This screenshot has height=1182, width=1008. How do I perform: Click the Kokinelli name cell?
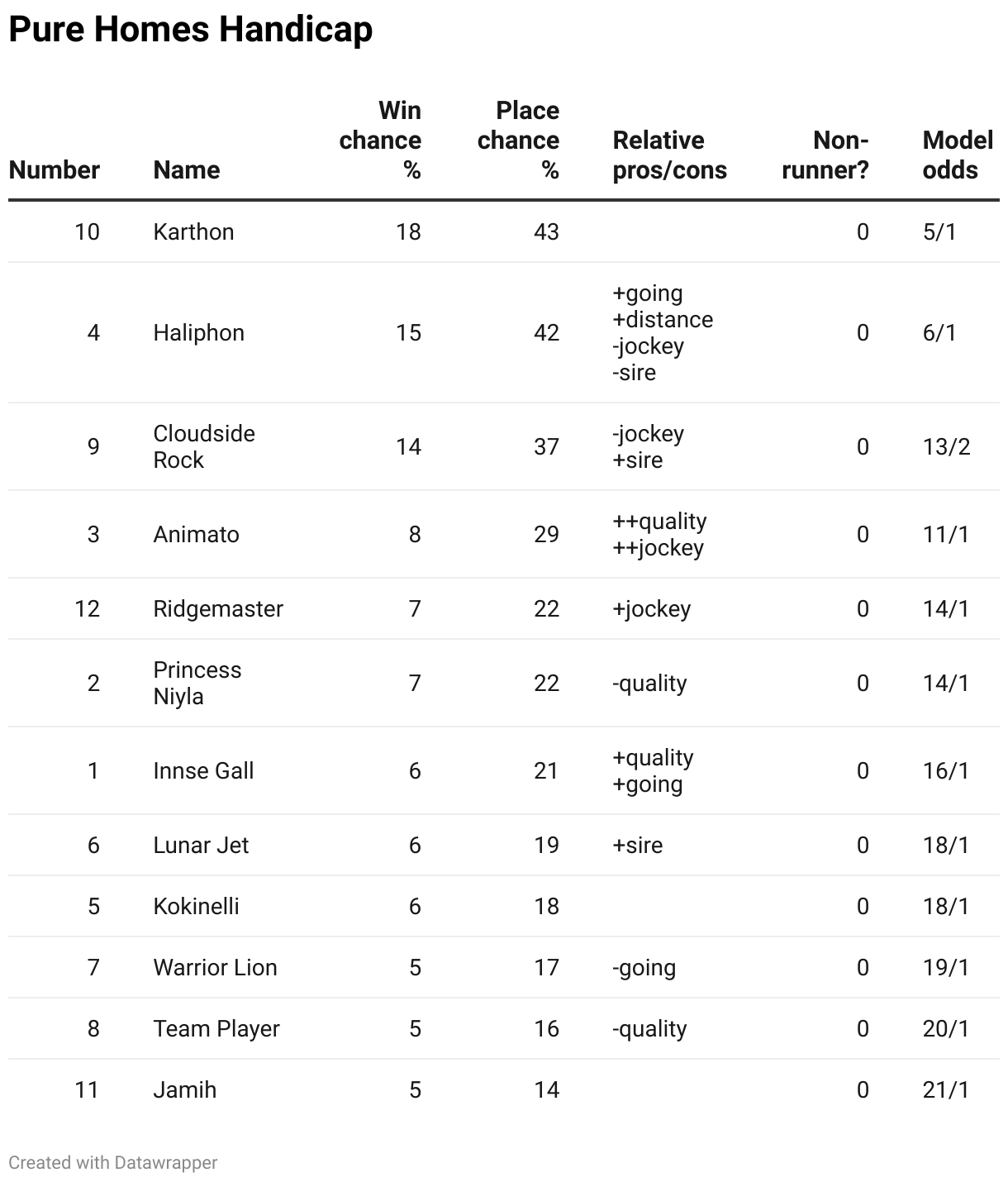(x=196, y=907)
